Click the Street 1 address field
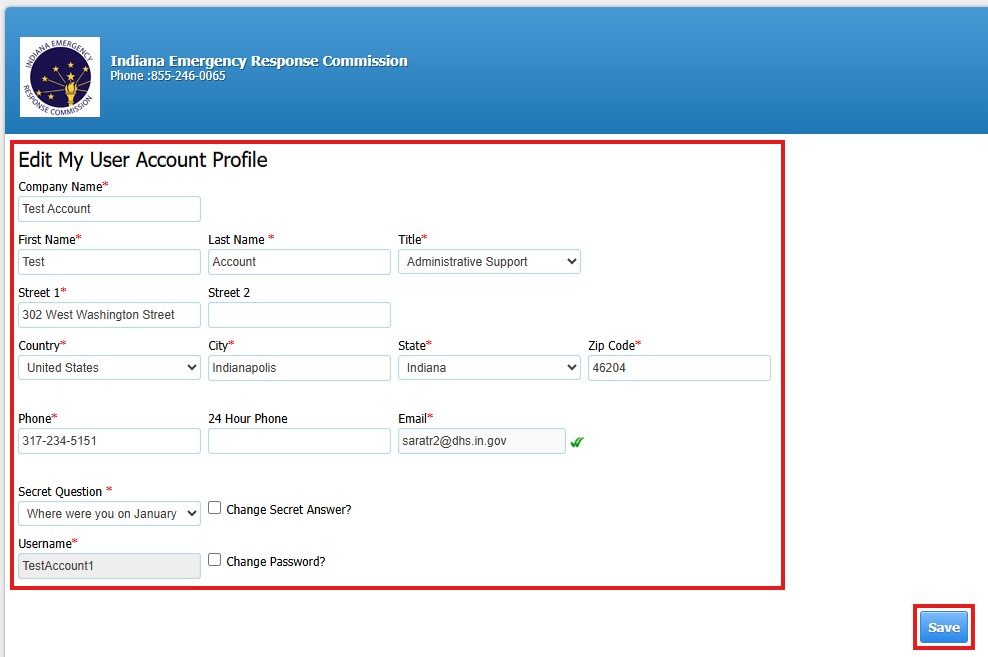The height and width of the screenshot is (657, 988). pos(108,314)
